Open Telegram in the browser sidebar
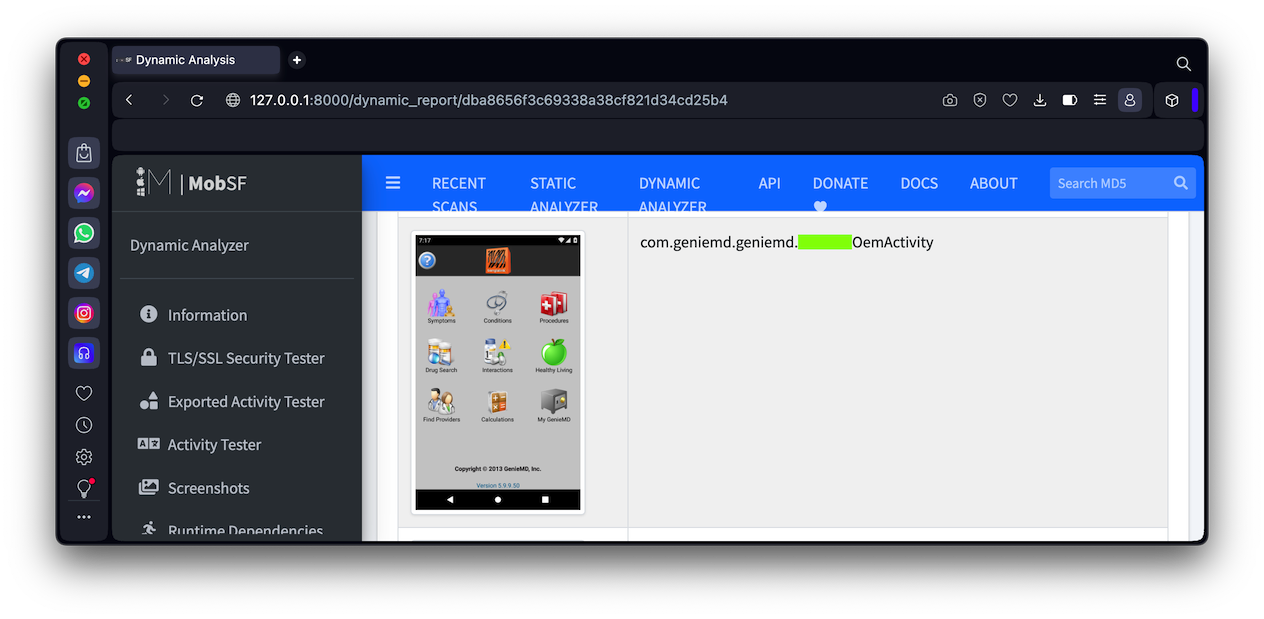Viewport: 1264px width, 619px height. coord(84,273)
